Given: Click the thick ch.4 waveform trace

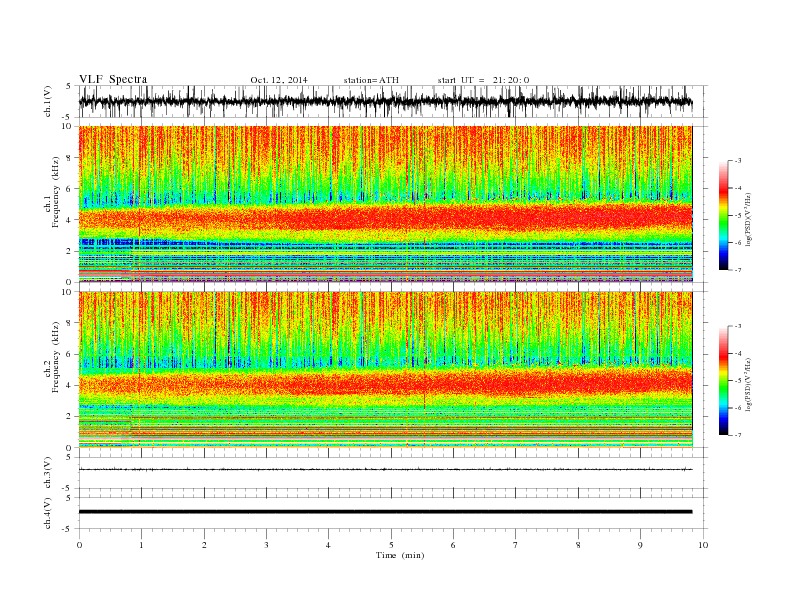Looking at the screenshot, I should point(385,512).
